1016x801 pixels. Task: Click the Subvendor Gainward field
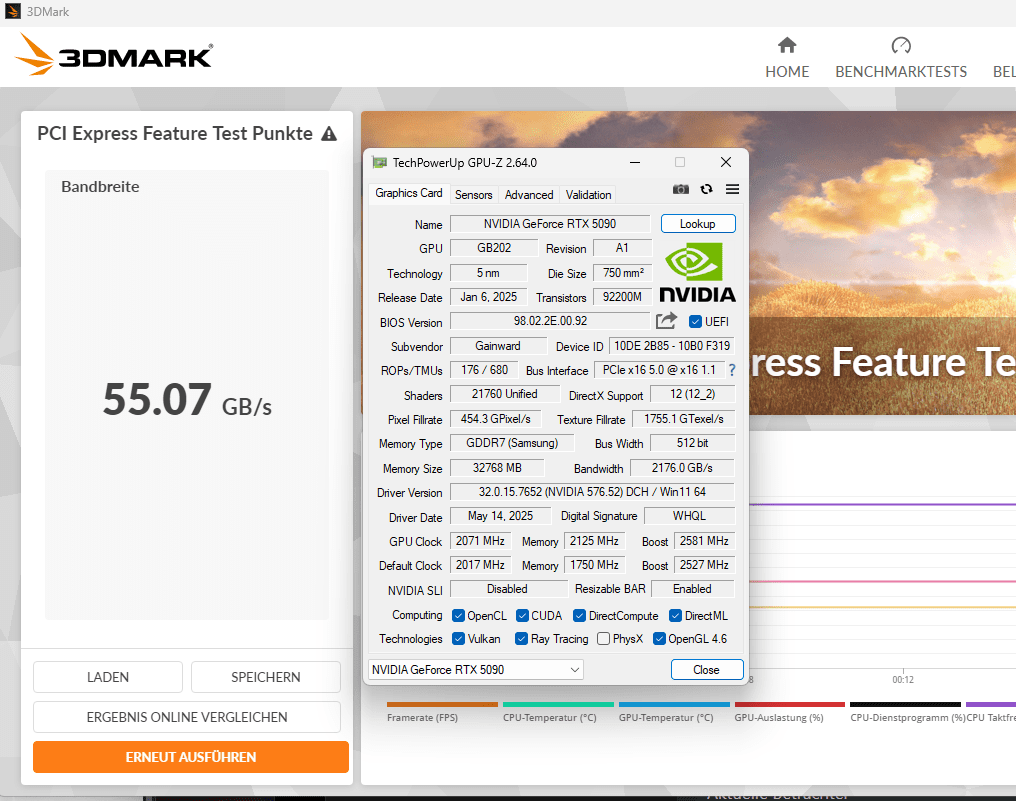[498, 345]
